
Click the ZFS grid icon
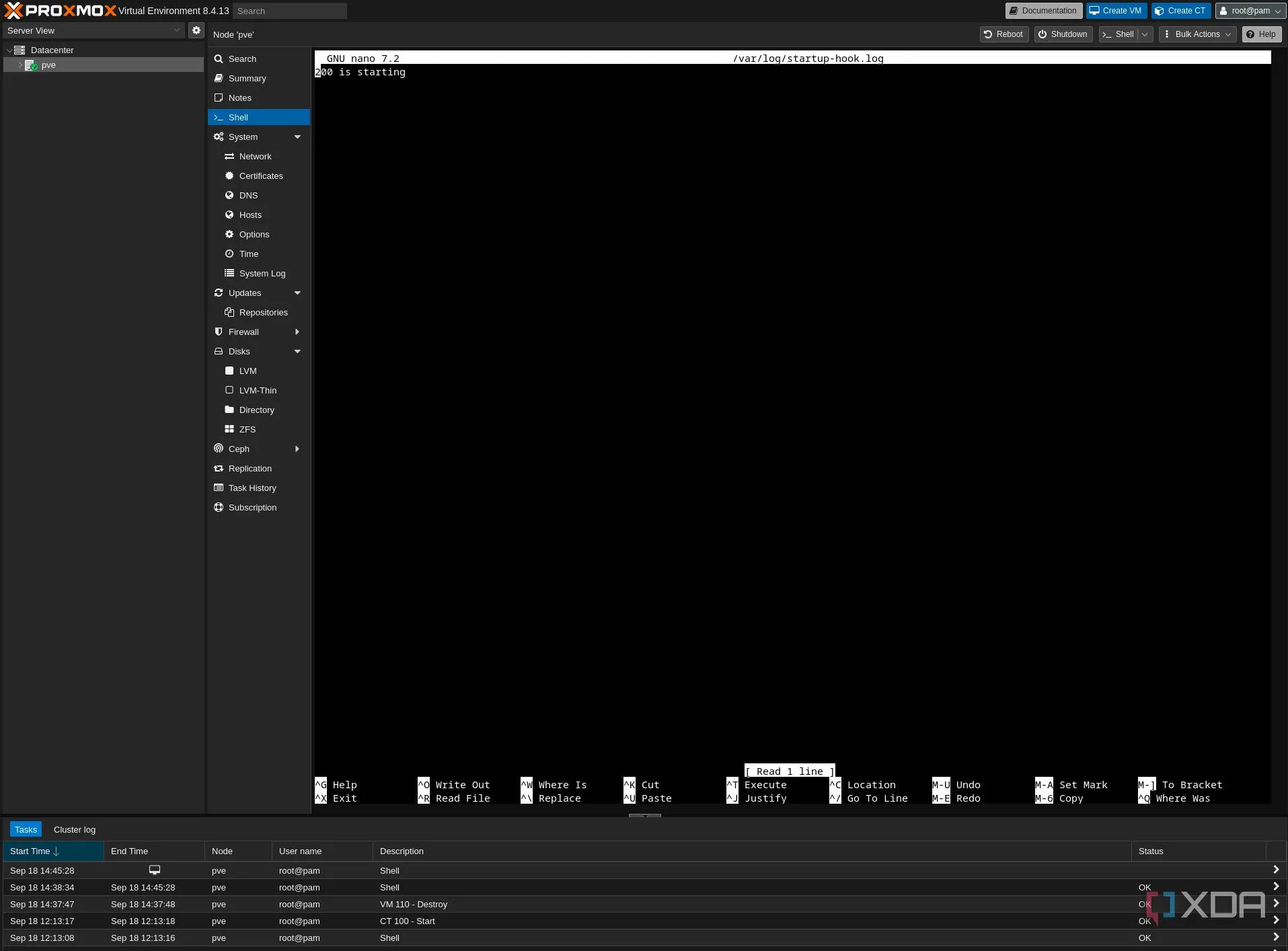coord(229,429)
